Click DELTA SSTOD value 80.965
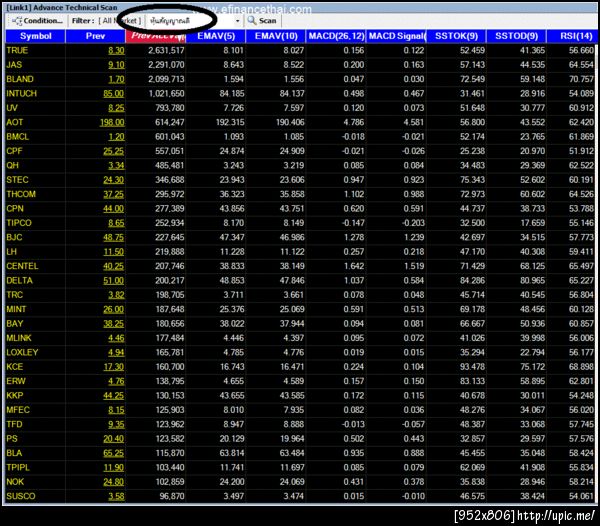Screen dimensions: 600x526 532,281
